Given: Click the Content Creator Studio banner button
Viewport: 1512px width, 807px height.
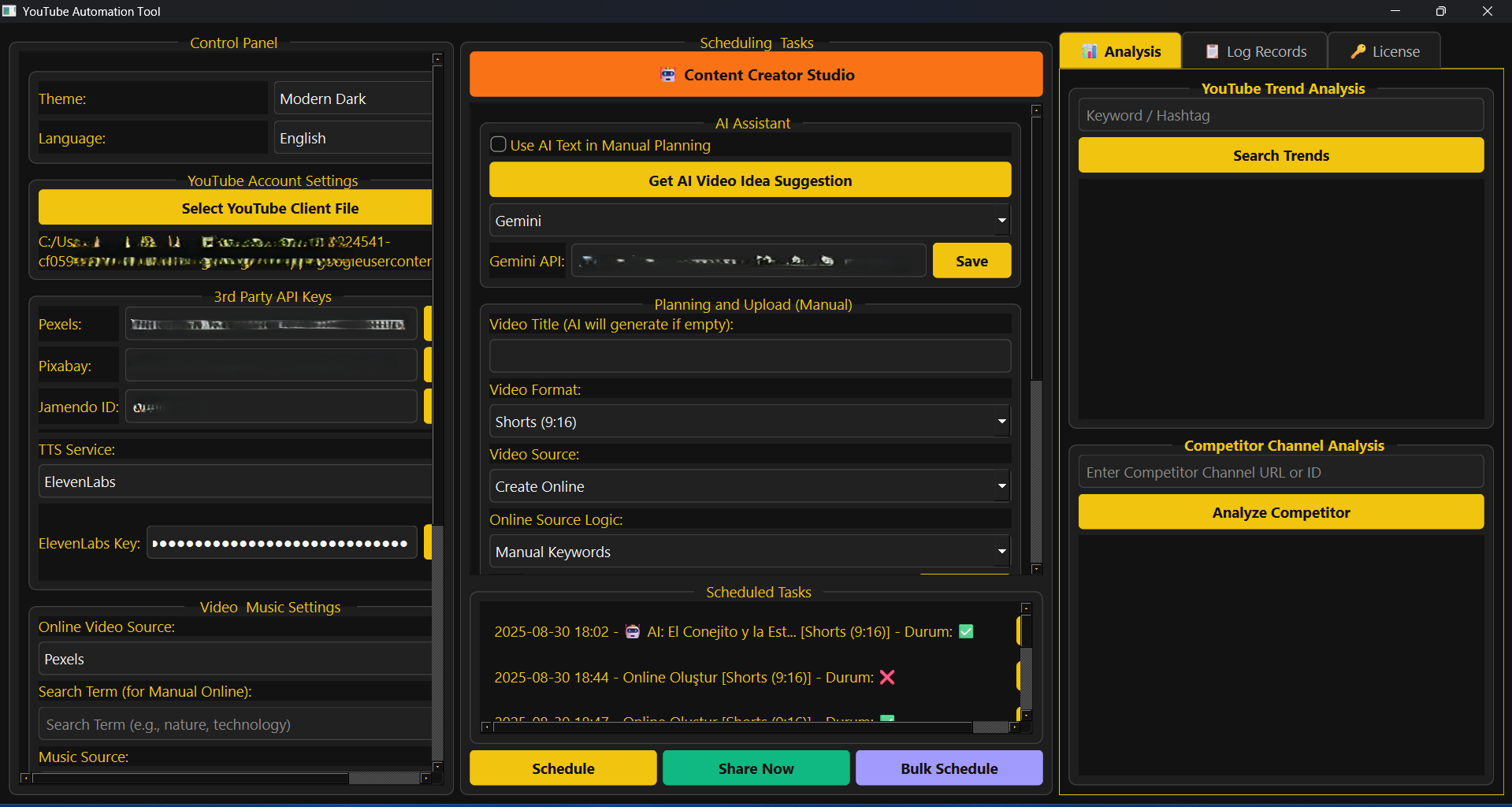Looking at the screenshot, I should click(x=756, y=75).
